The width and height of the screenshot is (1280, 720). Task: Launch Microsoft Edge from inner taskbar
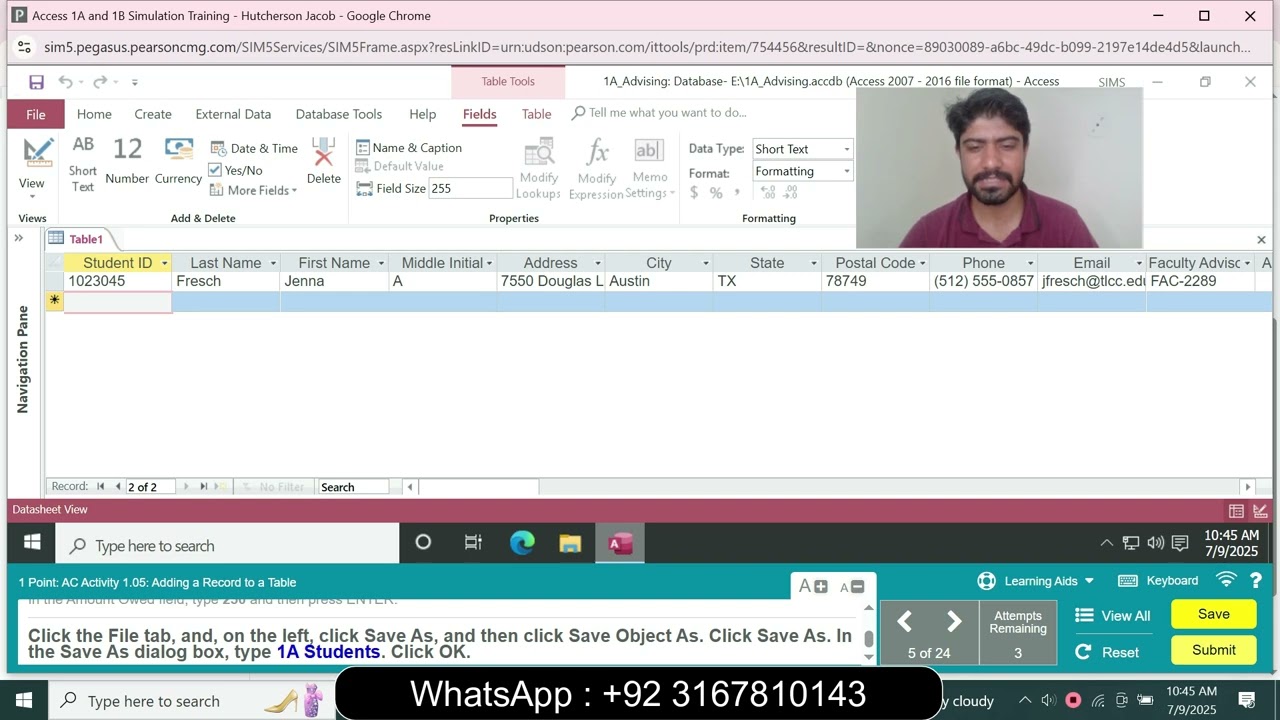pos(522,543)
